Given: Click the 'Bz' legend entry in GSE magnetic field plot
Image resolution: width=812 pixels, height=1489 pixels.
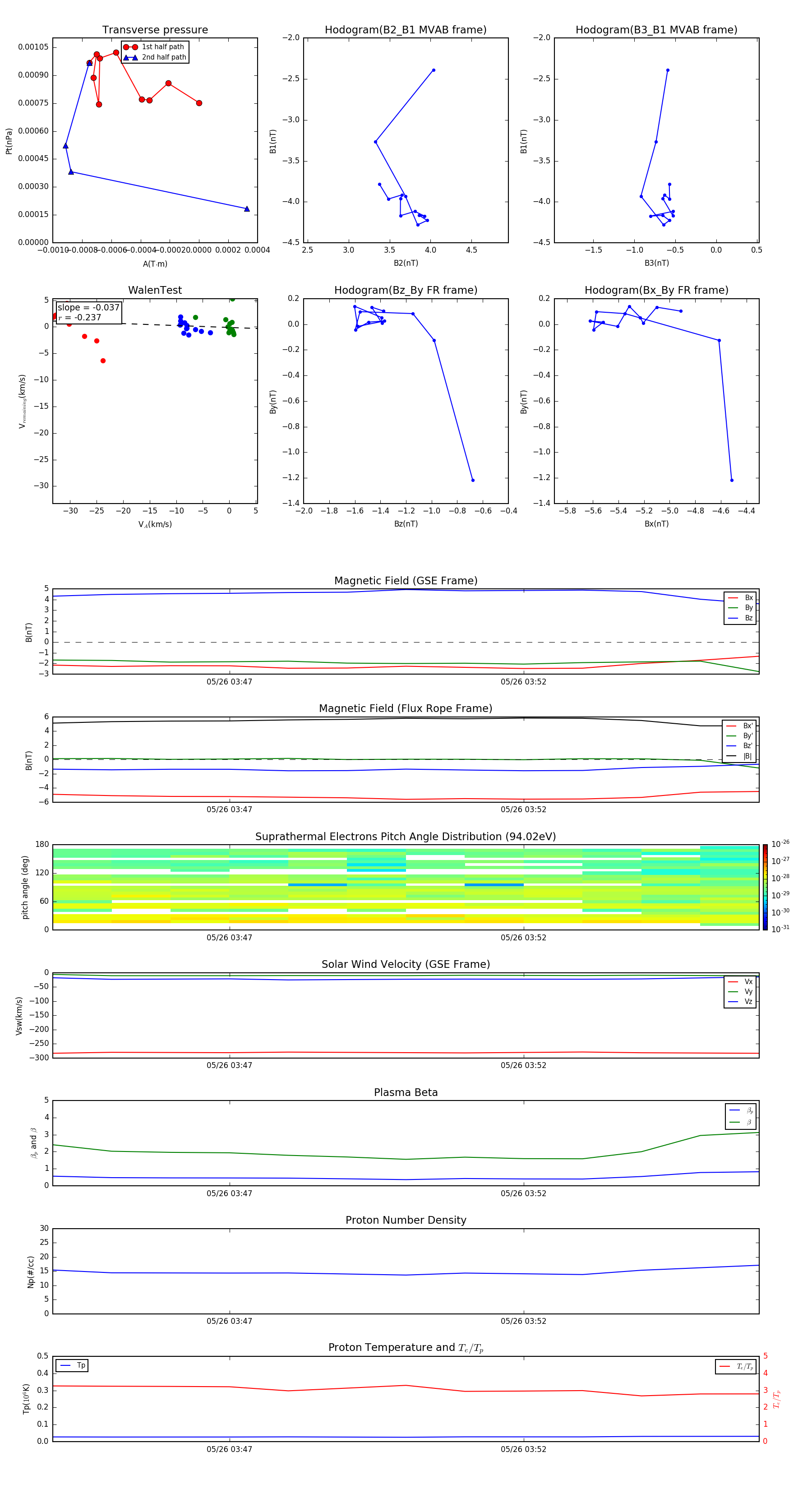Looking at the screenshot, I should [740, 618].
